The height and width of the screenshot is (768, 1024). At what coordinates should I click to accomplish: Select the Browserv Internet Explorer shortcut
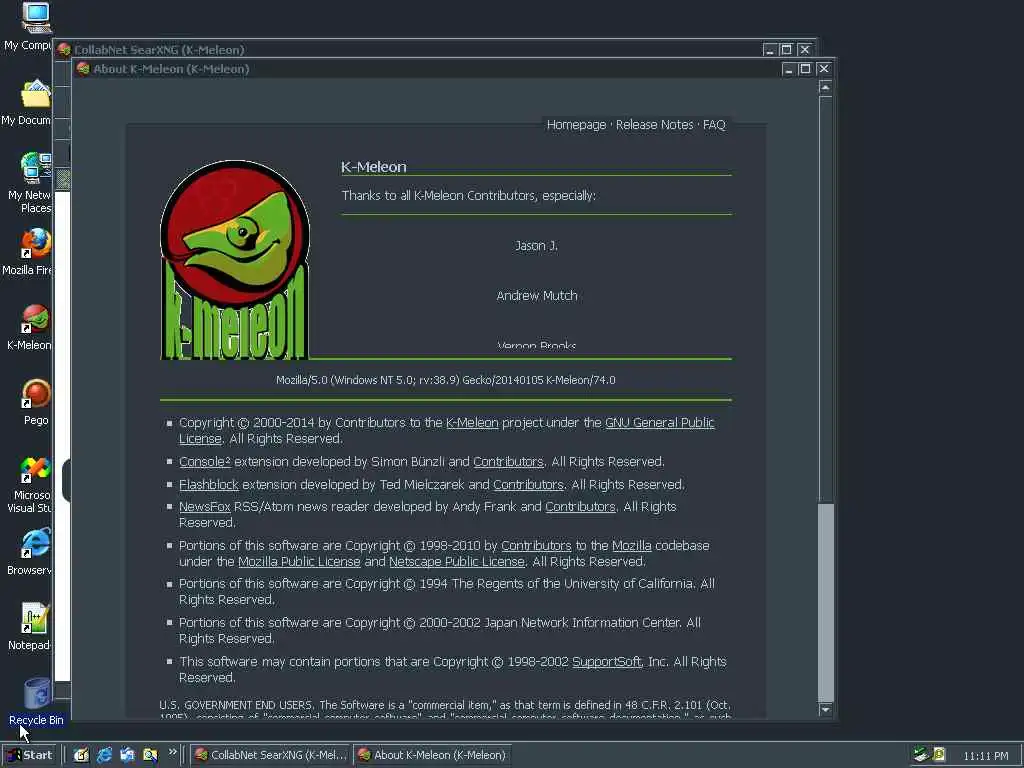tap(35, 543)
